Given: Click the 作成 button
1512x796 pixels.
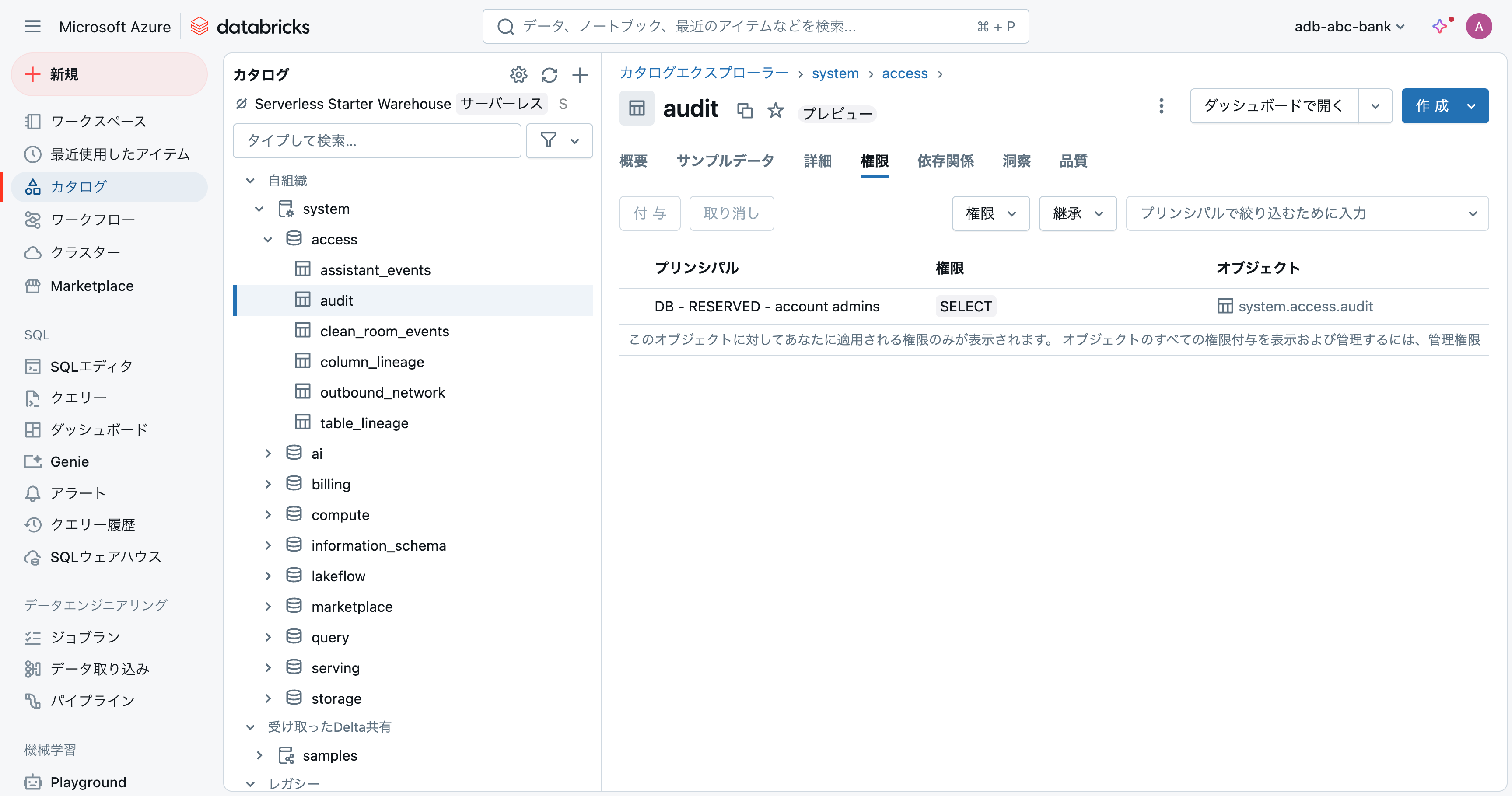Looking at the screenshot, I should 1432,106.
